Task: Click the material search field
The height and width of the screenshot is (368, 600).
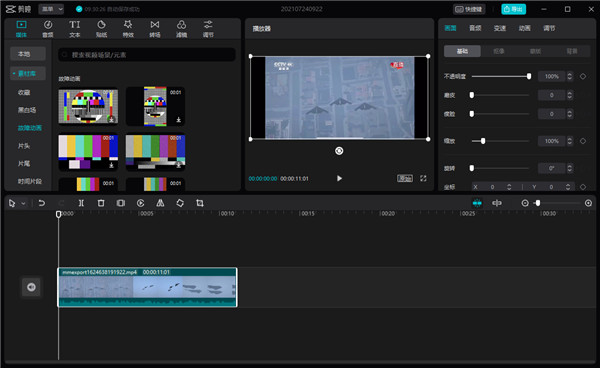Action: point(147,55)
